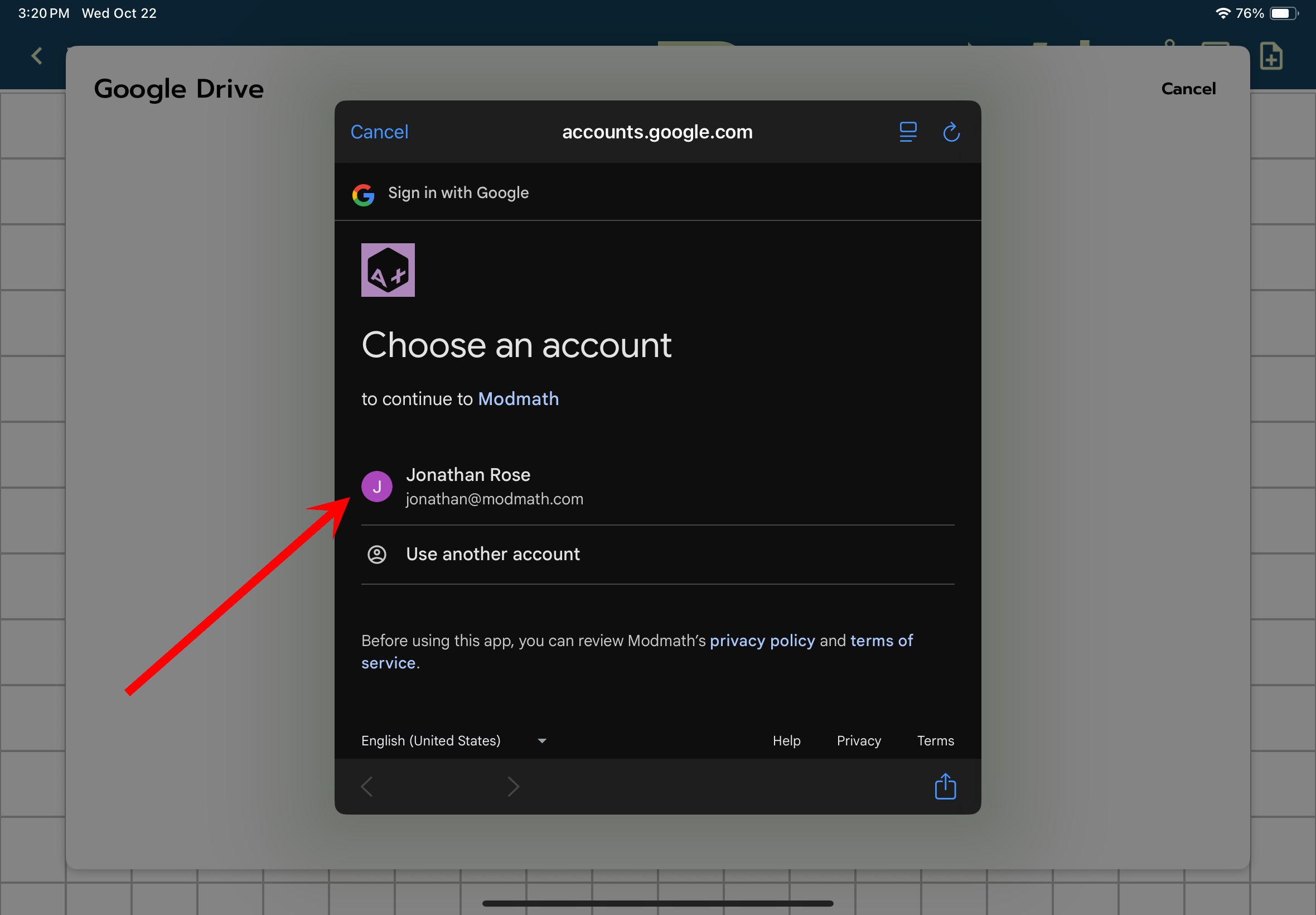Tap the Modmath app logo
The image size is (1316, 915).
(x=388, y=270)
